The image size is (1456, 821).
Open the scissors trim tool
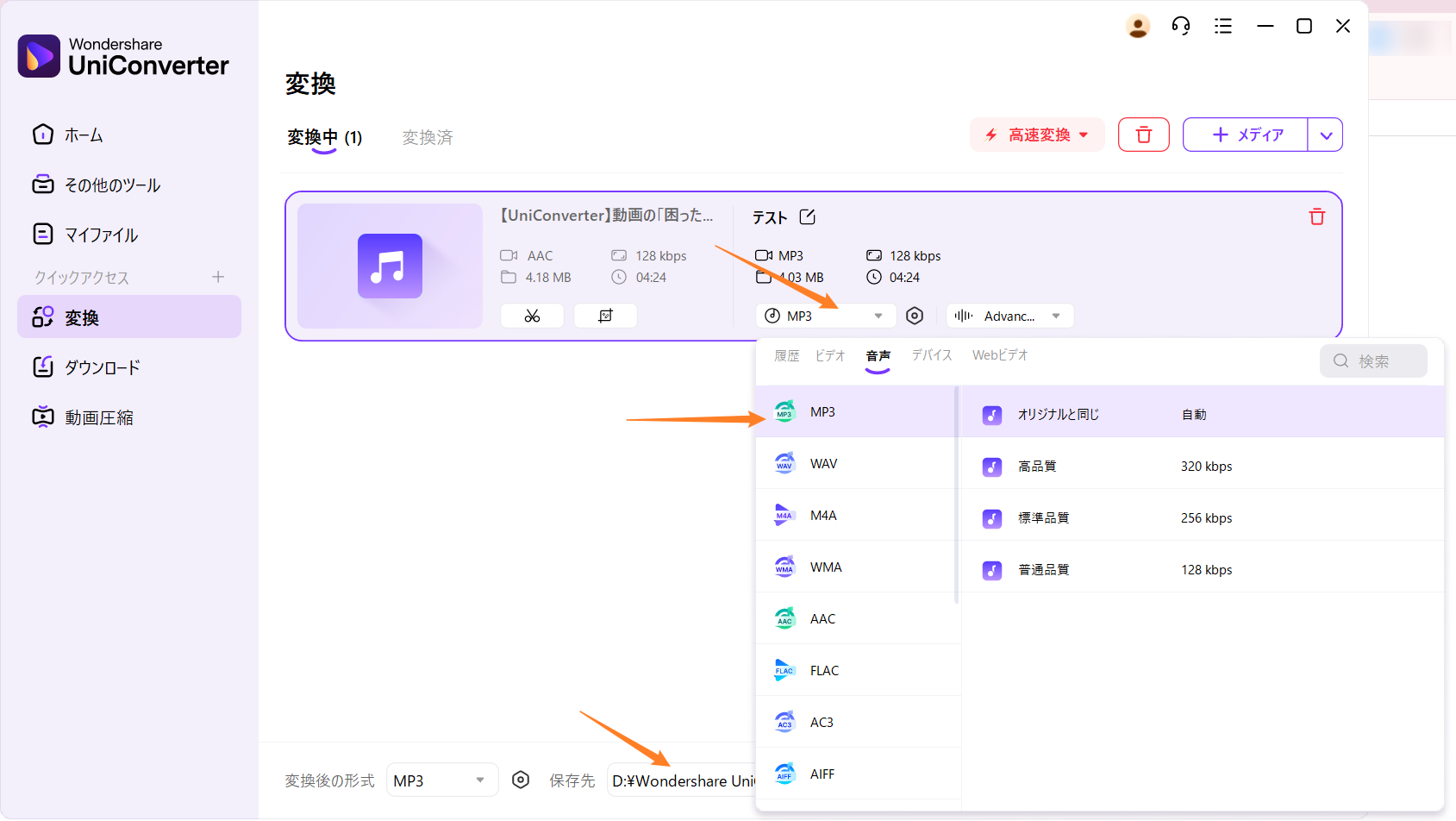(532, 316)
